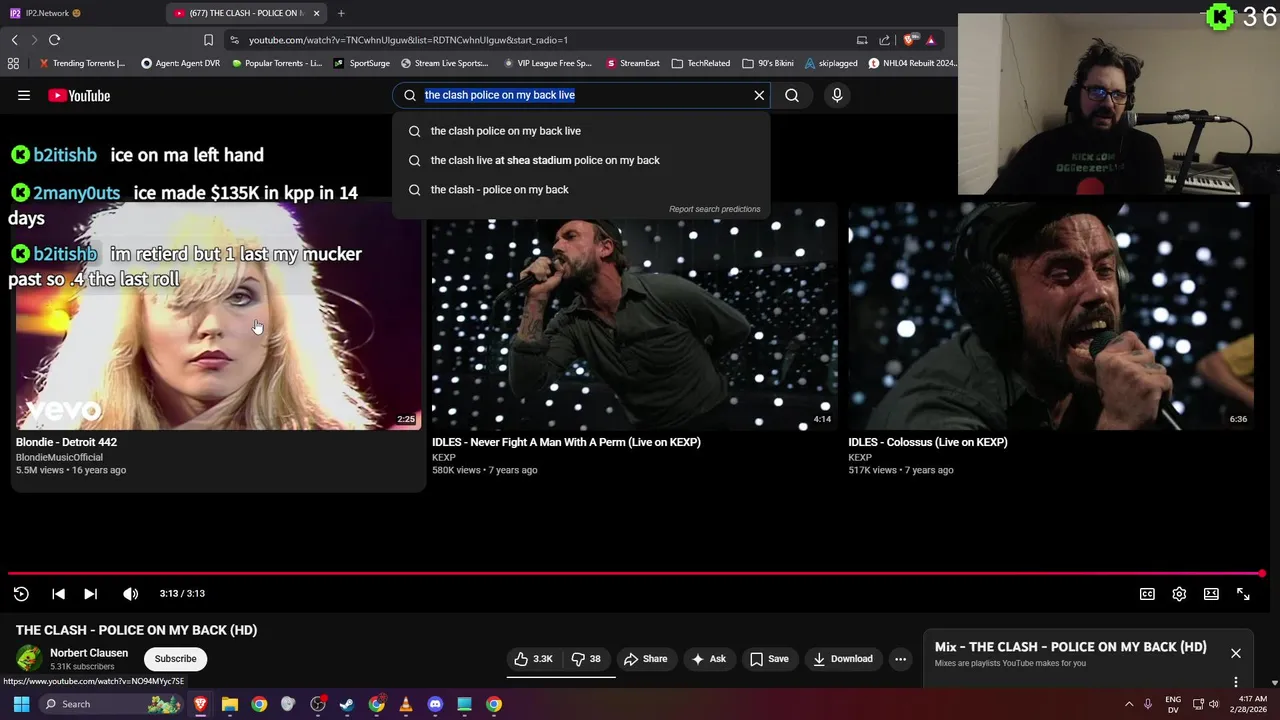Share the video
1280x720 pixels.
(645, 659)
